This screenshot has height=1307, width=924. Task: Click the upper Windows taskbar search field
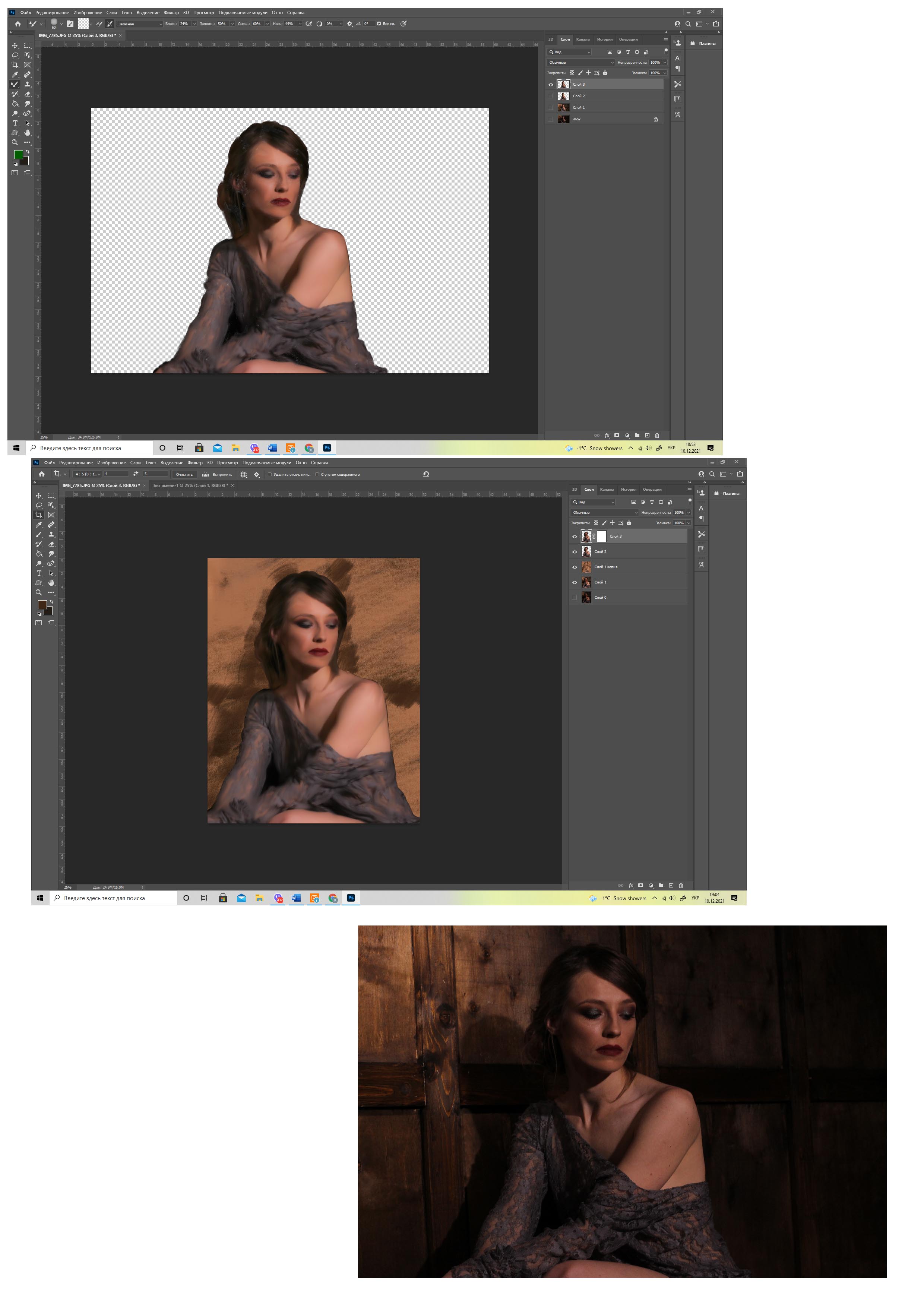click(89, 448)
